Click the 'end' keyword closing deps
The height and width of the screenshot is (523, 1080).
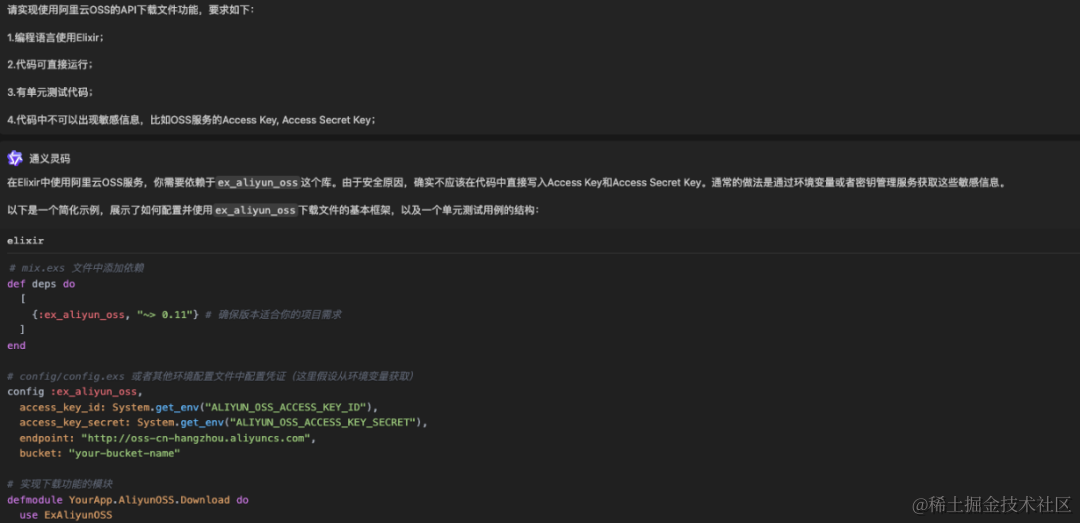pyautogui.click(x=16, y=345)
